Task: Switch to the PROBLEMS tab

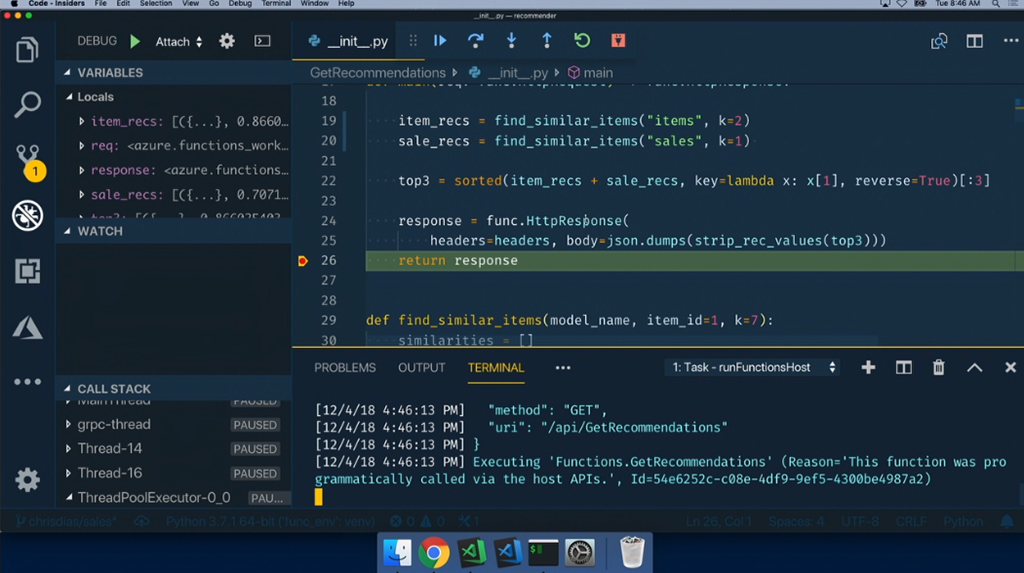Action: tap(345, 368)
